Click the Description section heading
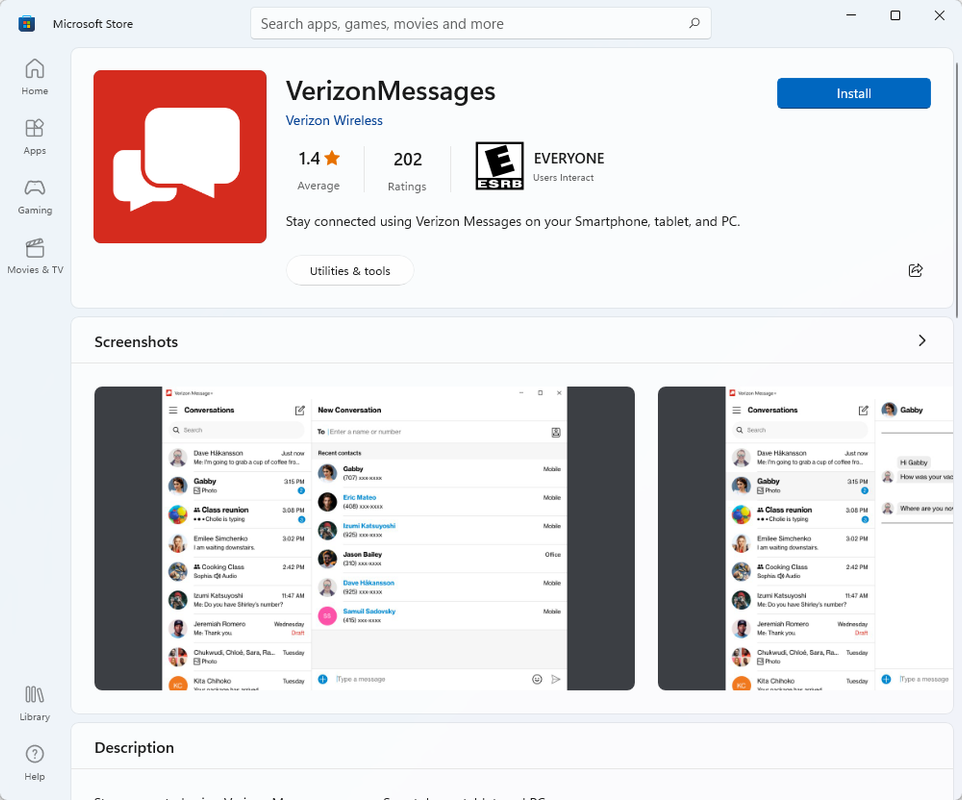 click(x=134, y=747)
